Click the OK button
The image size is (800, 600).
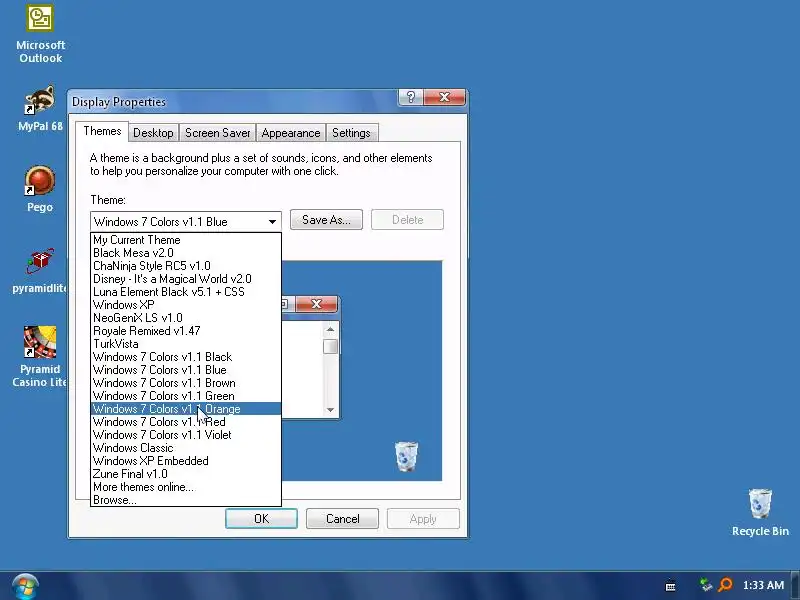pos(261,519)
